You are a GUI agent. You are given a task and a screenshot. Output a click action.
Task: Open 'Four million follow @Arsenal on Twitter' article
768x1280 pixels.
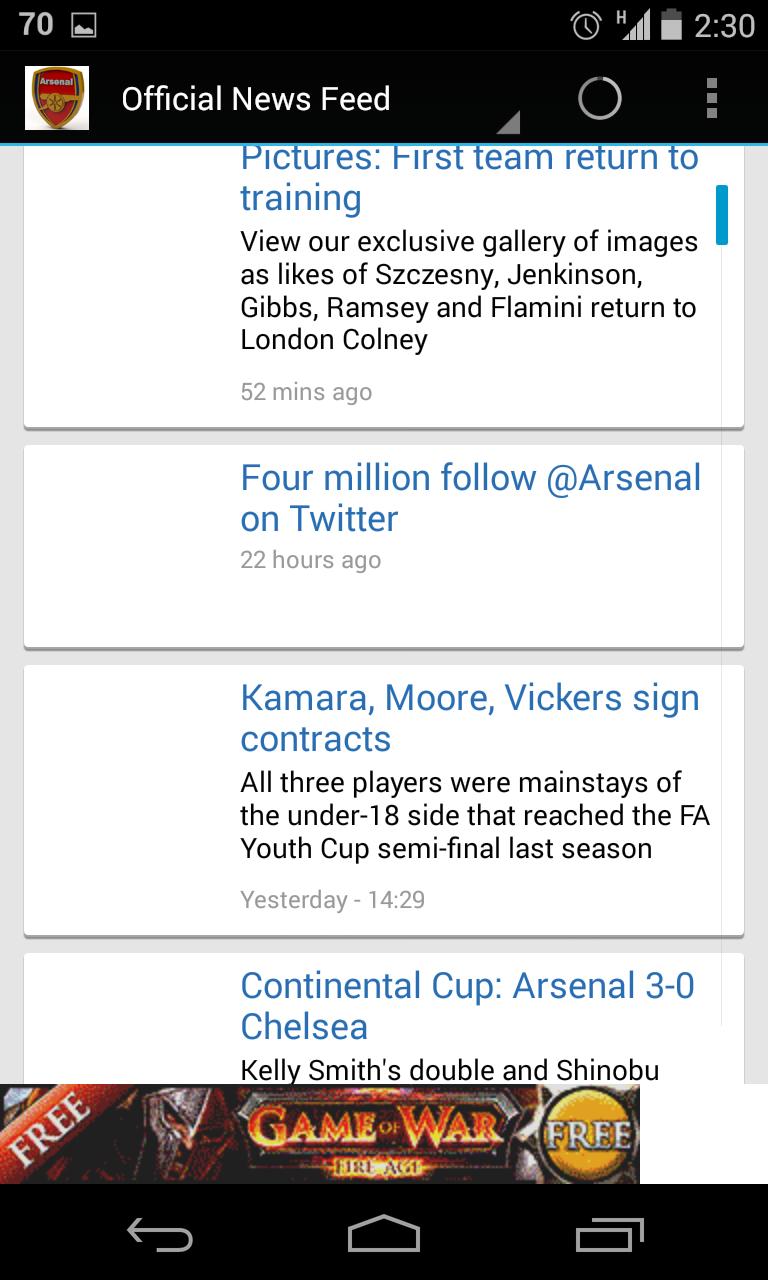tap(383, 545)
